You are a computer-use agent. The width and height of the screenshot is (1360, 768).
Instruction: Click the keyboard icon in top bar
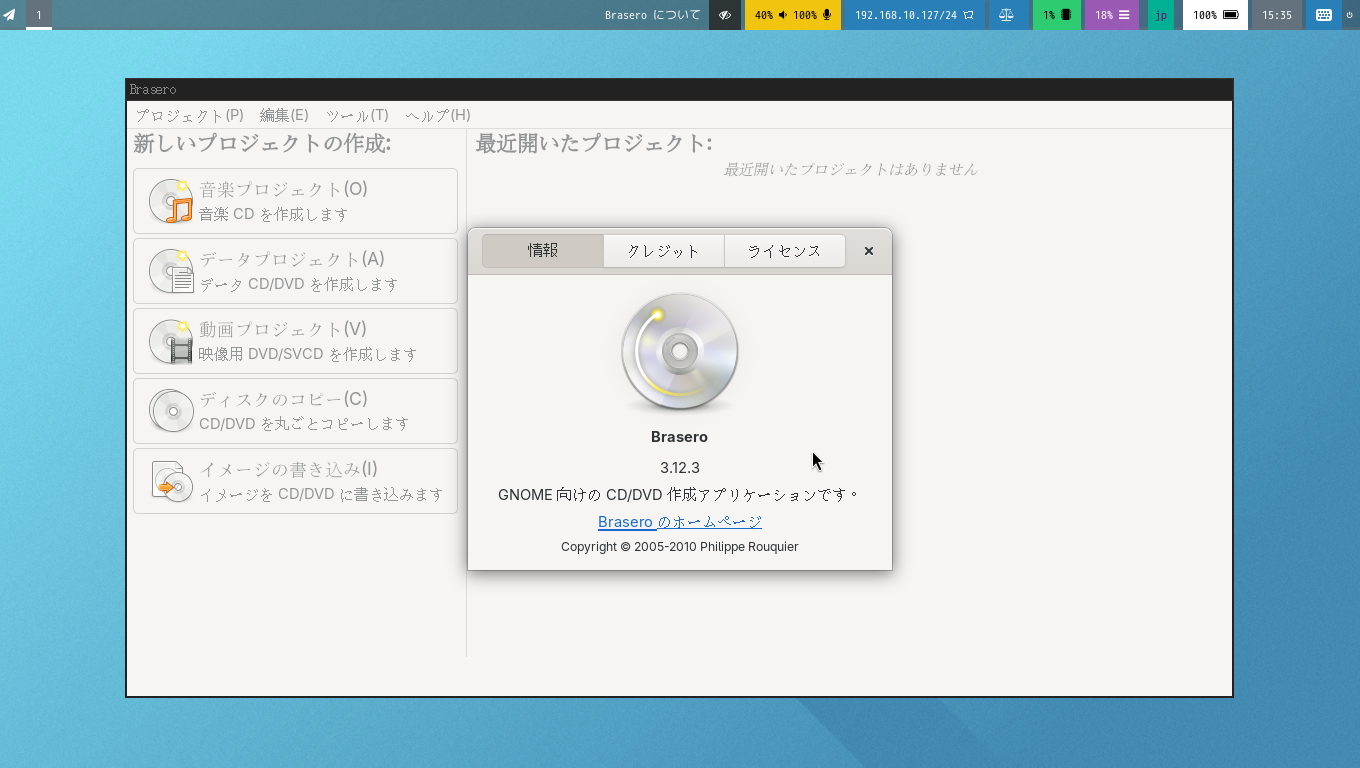coord(1324,15)
